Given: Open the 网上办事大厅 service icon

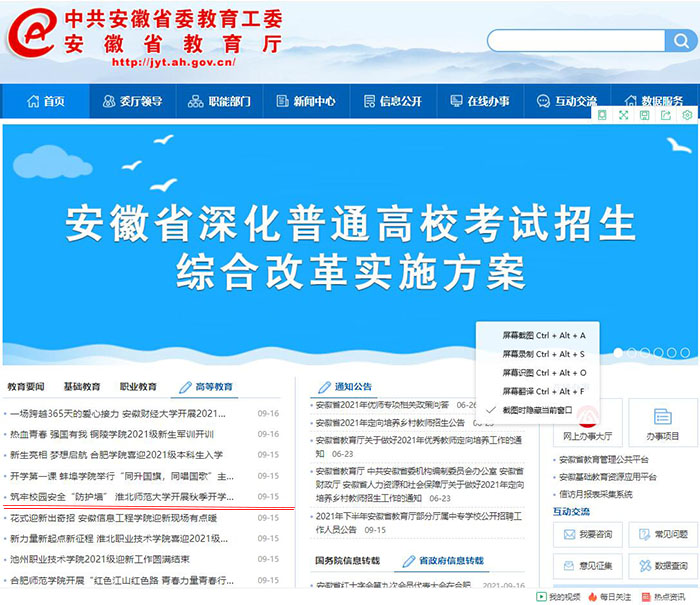Looking at the screenshot, I should point(587,424).
